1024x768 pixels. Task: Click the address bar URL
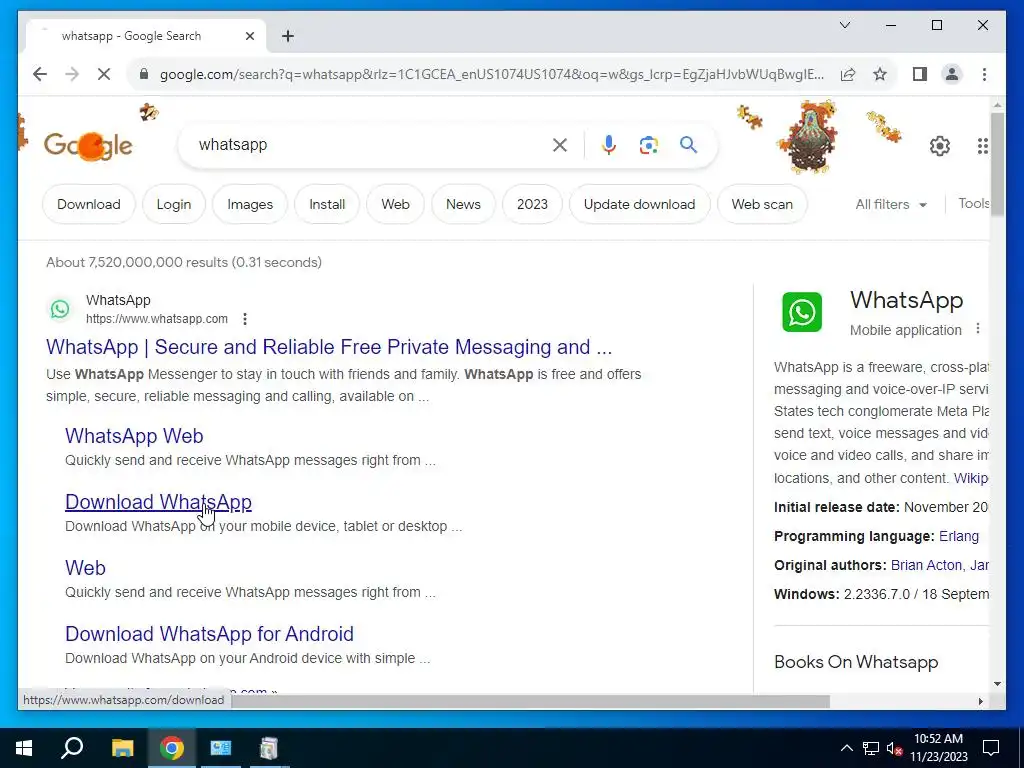[491, 74]
